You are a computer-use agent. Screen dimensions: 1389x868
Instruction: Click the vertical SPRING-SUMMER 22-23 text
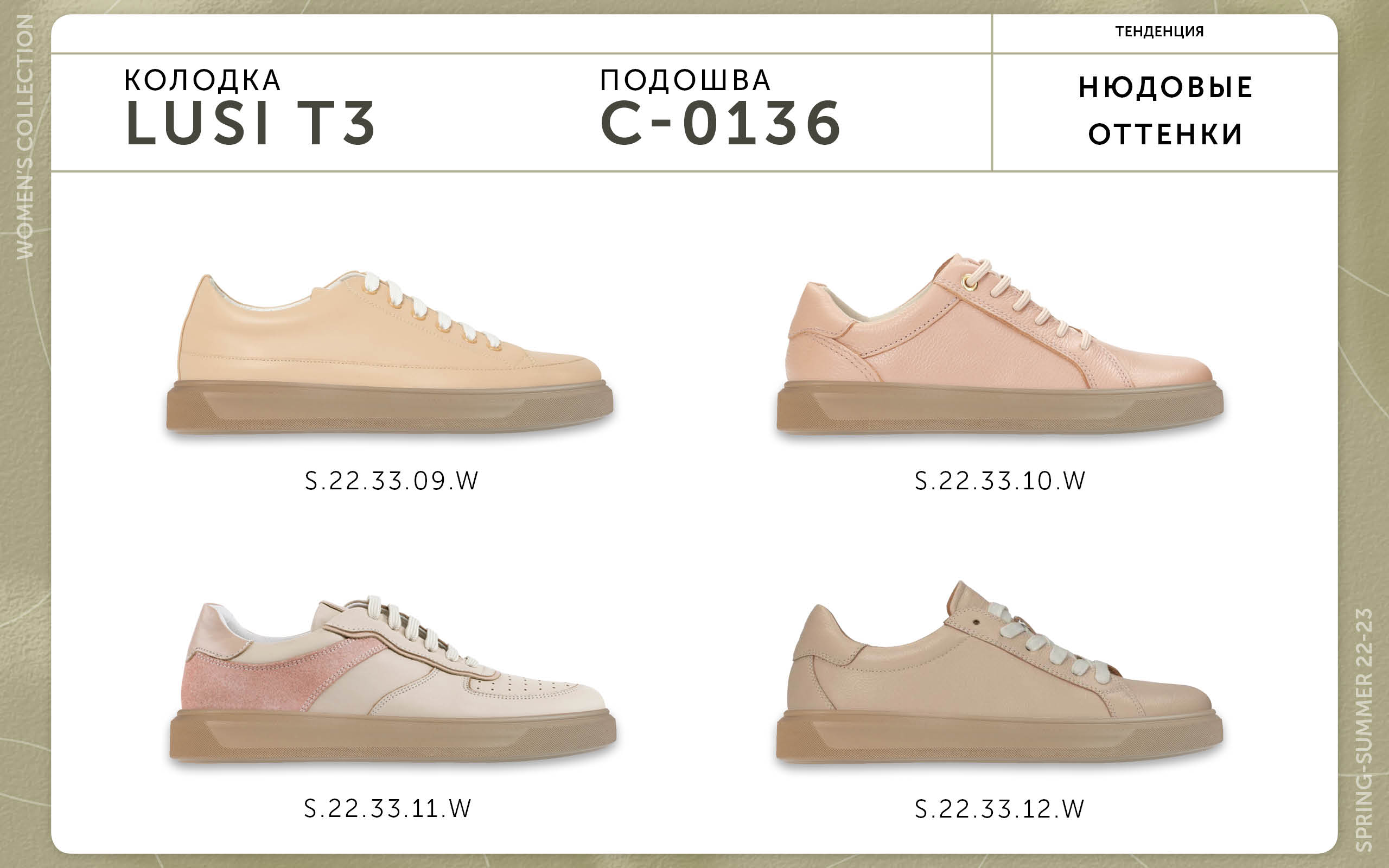1363,730
